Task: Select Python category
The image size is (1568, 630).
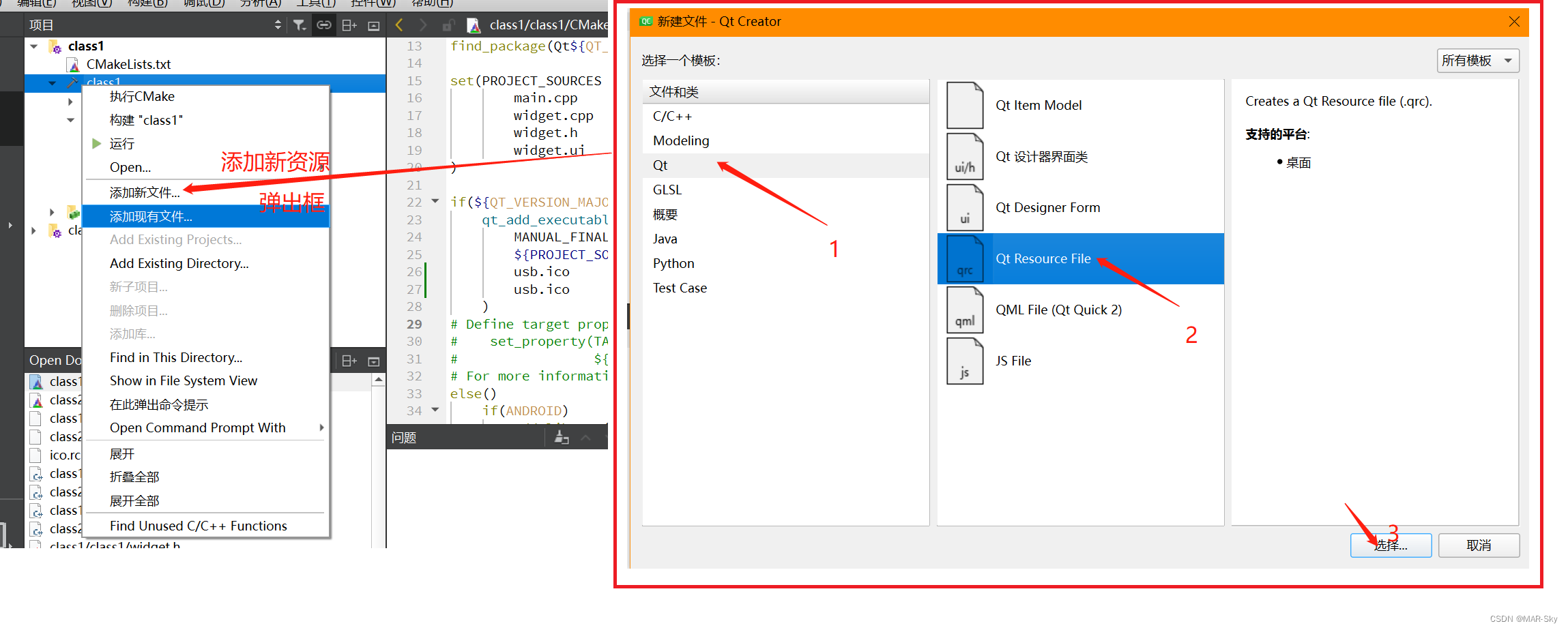Action: 785,263
